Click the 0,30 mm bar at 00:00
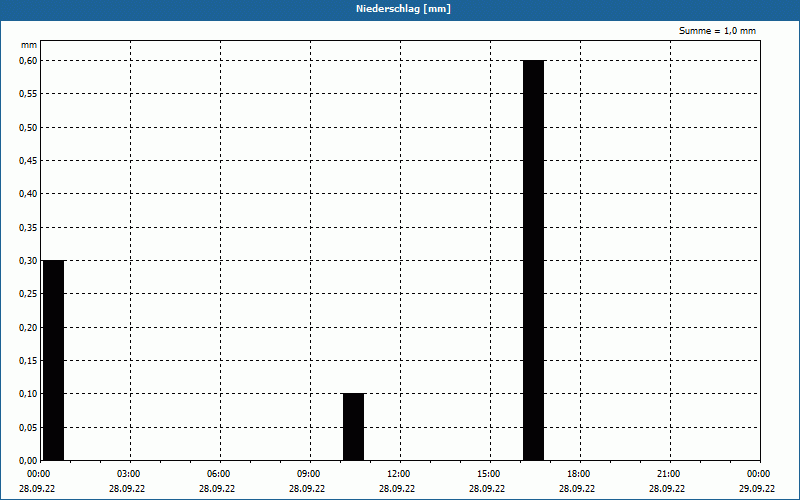The image size is (800, 500). (x=54, y=360)
